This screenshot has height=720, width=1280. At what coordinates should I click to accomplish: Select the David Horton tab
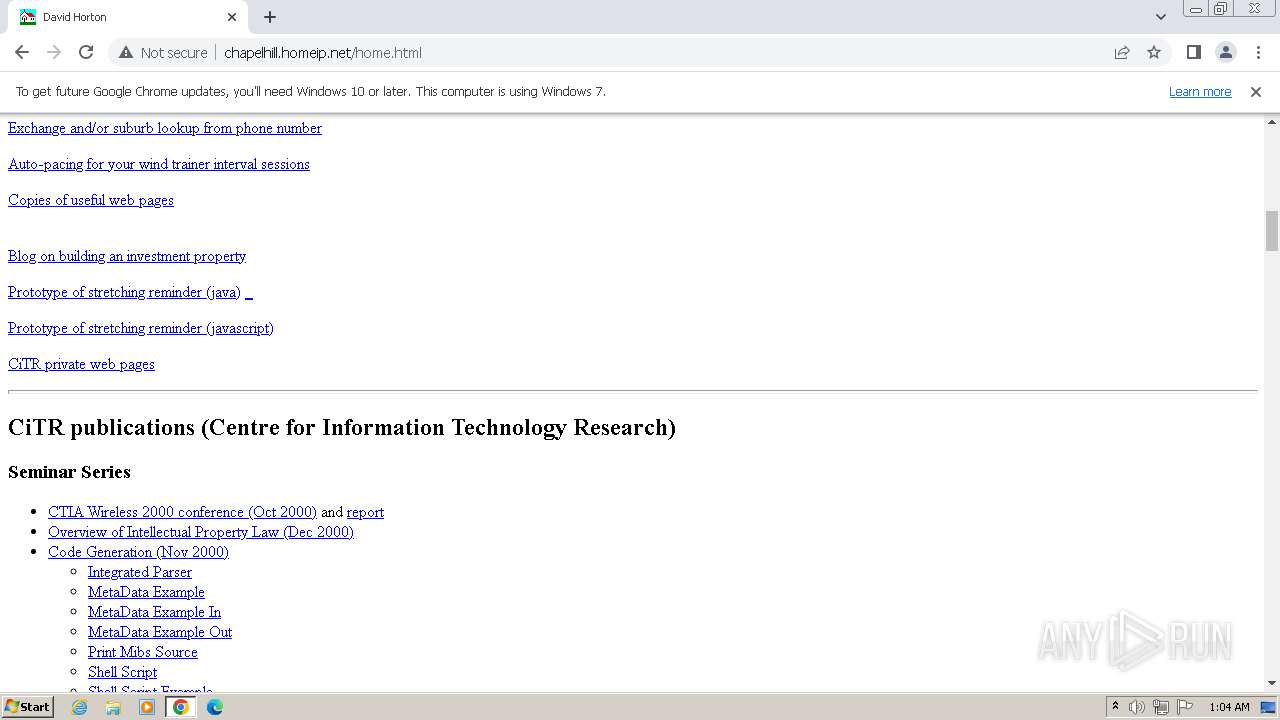click(x=128, y=17)
